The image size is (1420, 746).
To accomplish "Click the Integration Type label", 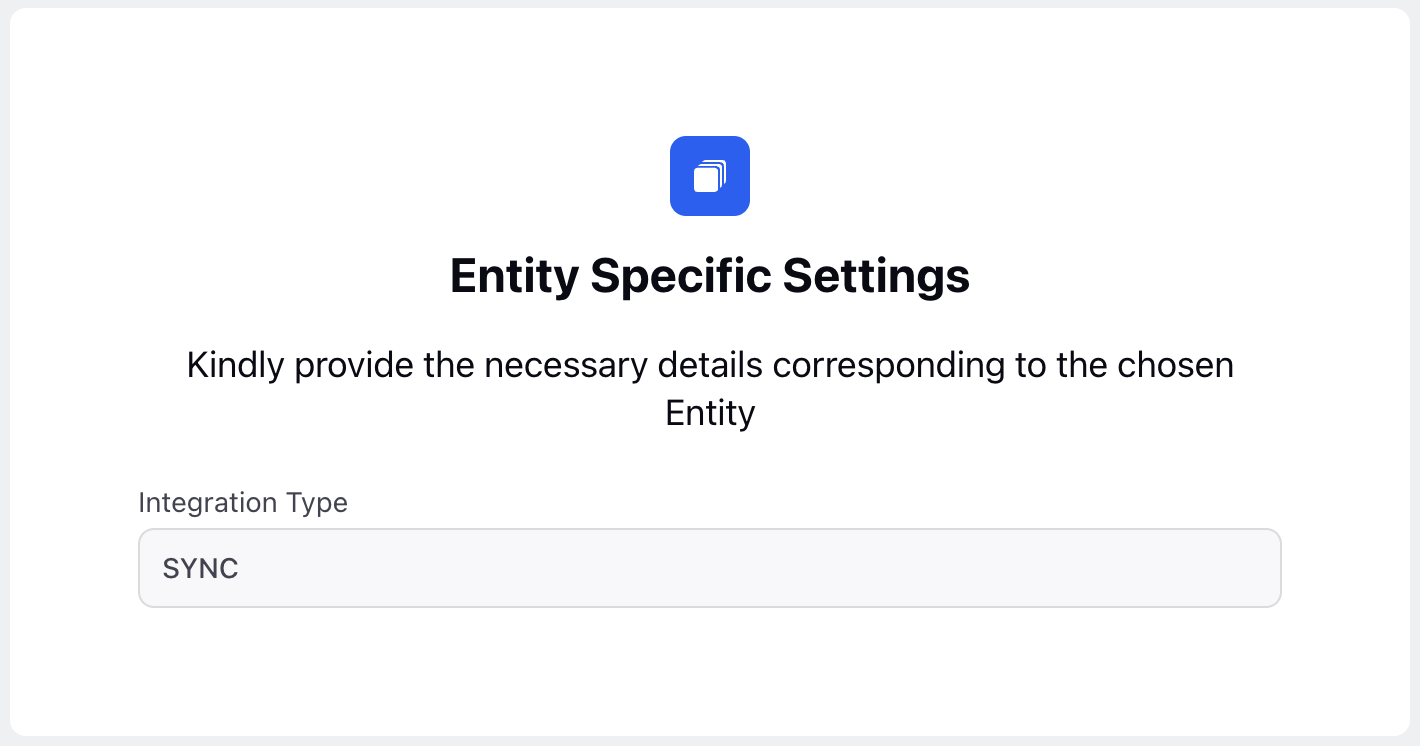I will [x=243, y=503].
